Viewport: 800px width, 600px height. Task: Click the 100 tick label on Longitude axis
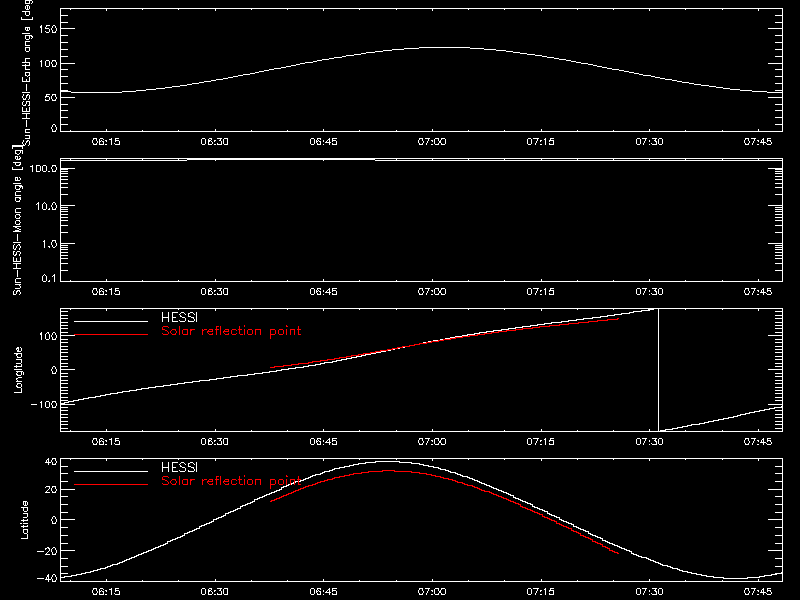coord(48,336)
